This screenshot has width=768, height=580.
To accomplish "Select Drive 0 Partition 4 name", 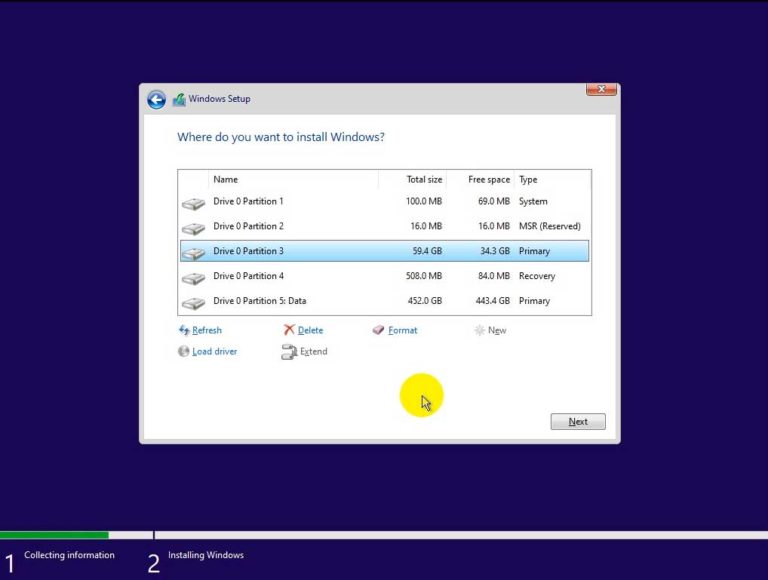I will point(248,276).
